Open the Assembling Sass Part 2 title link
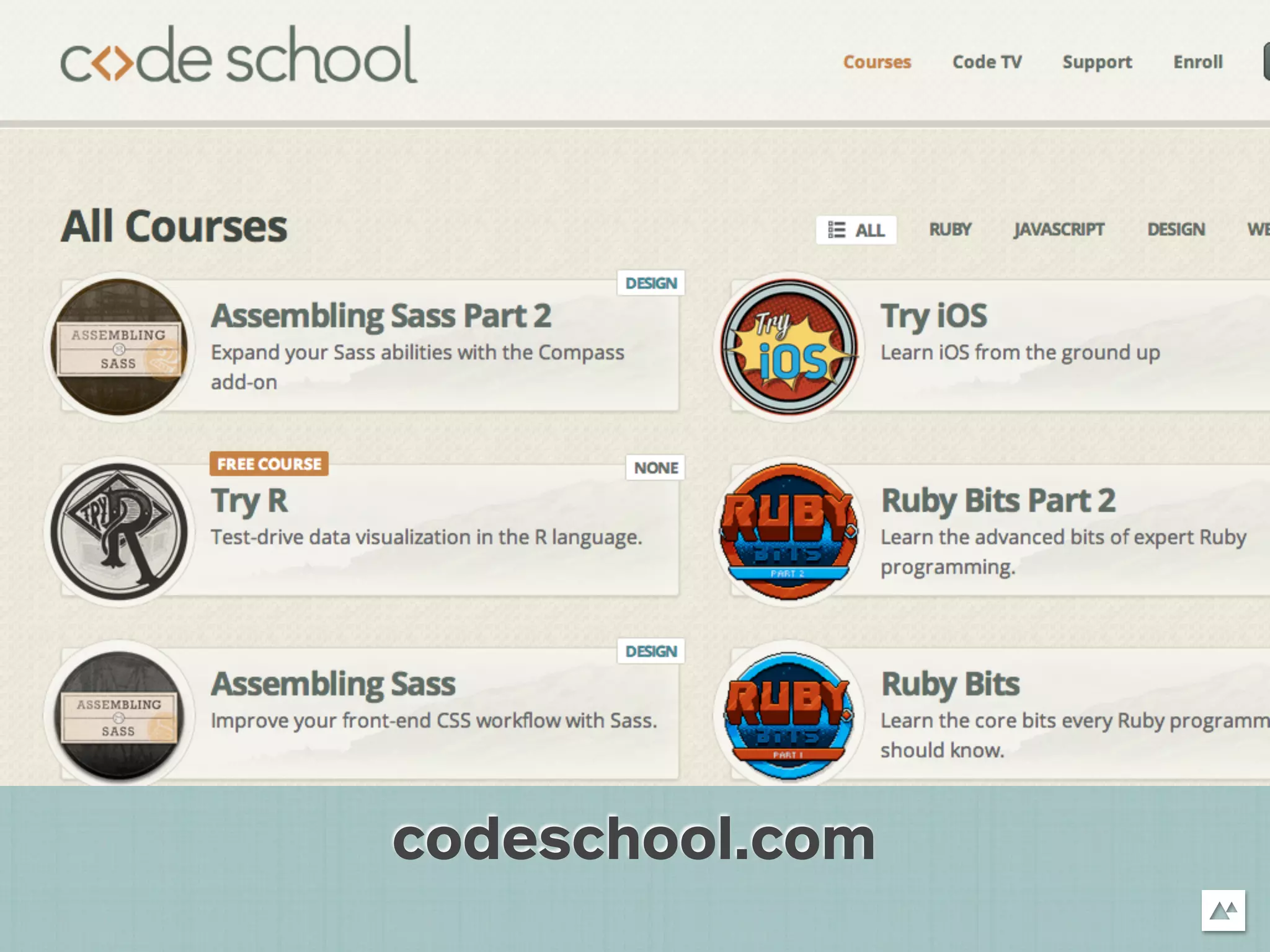1270x952 pixels. (x=381, y=315)
